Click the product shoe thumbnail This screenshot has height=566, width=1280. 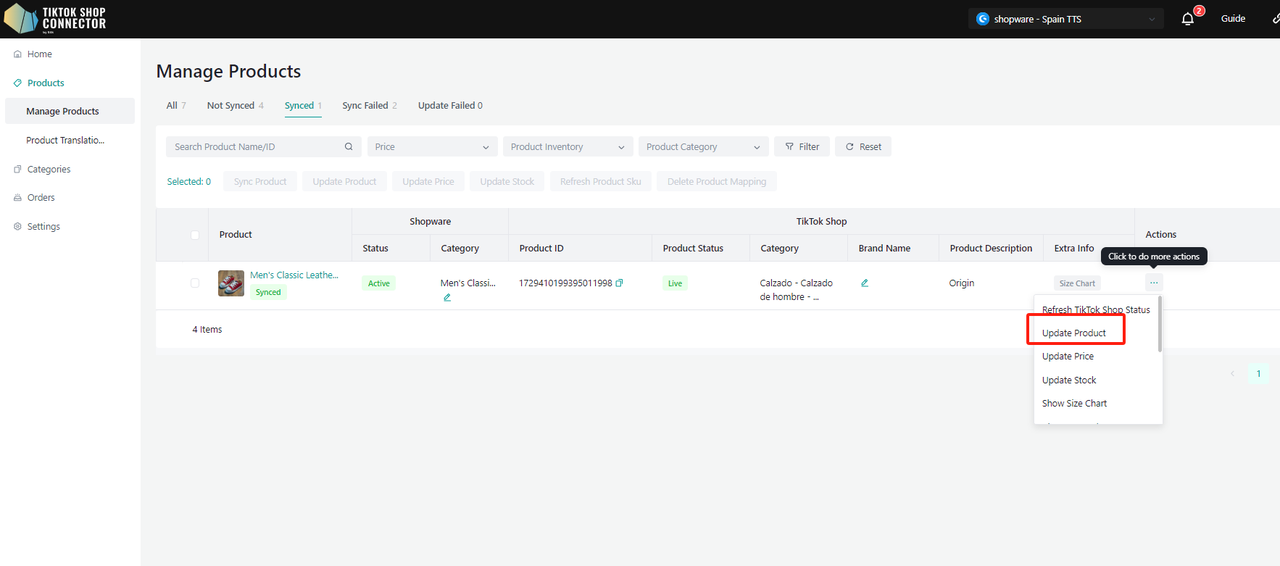pyautogui.click(x=231, y=283)
